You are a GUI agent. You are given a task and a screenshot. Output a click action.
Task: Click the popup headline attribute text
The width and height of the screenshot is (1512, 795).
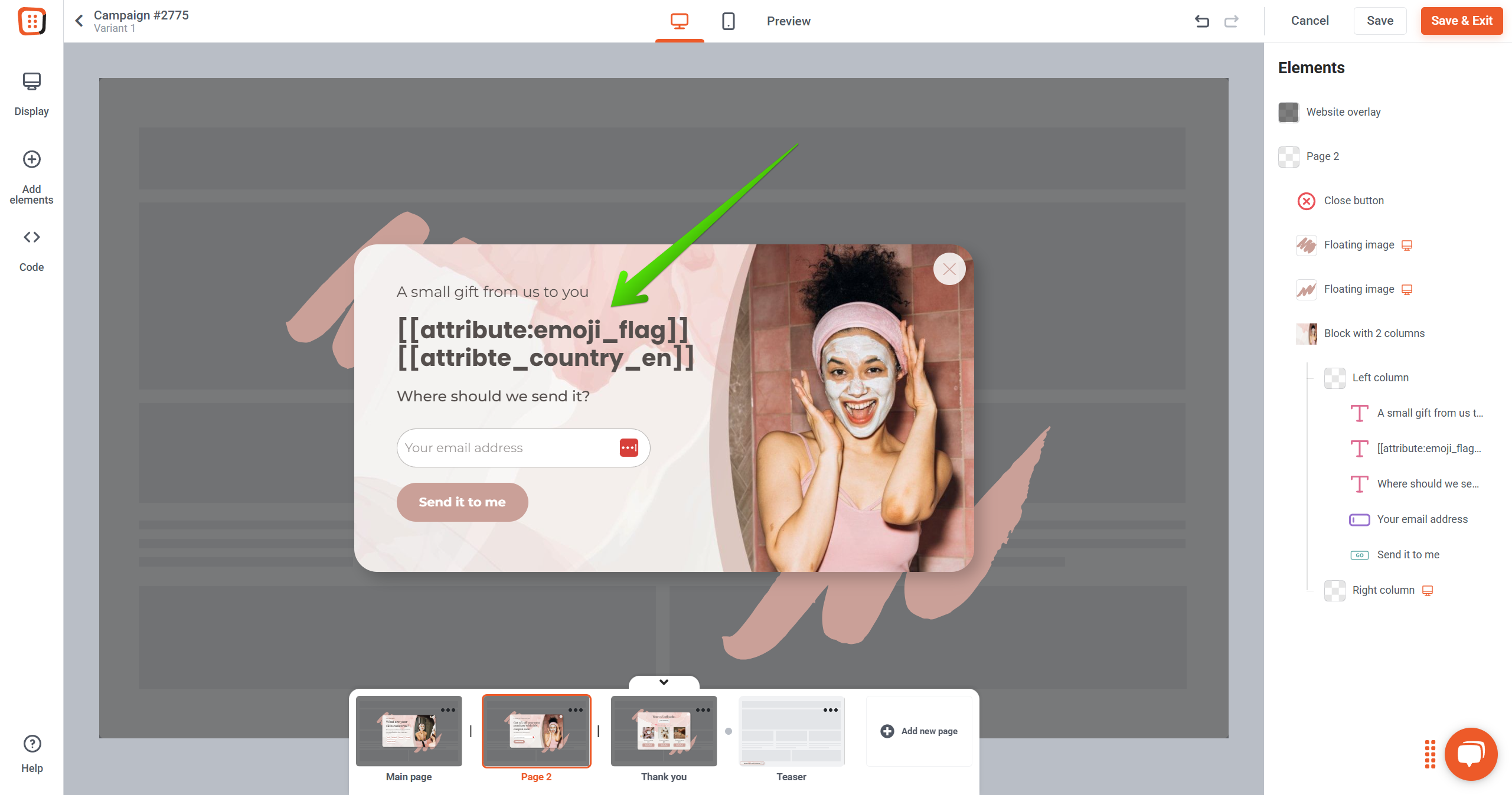pyautogui.click(x=546, y=343)
